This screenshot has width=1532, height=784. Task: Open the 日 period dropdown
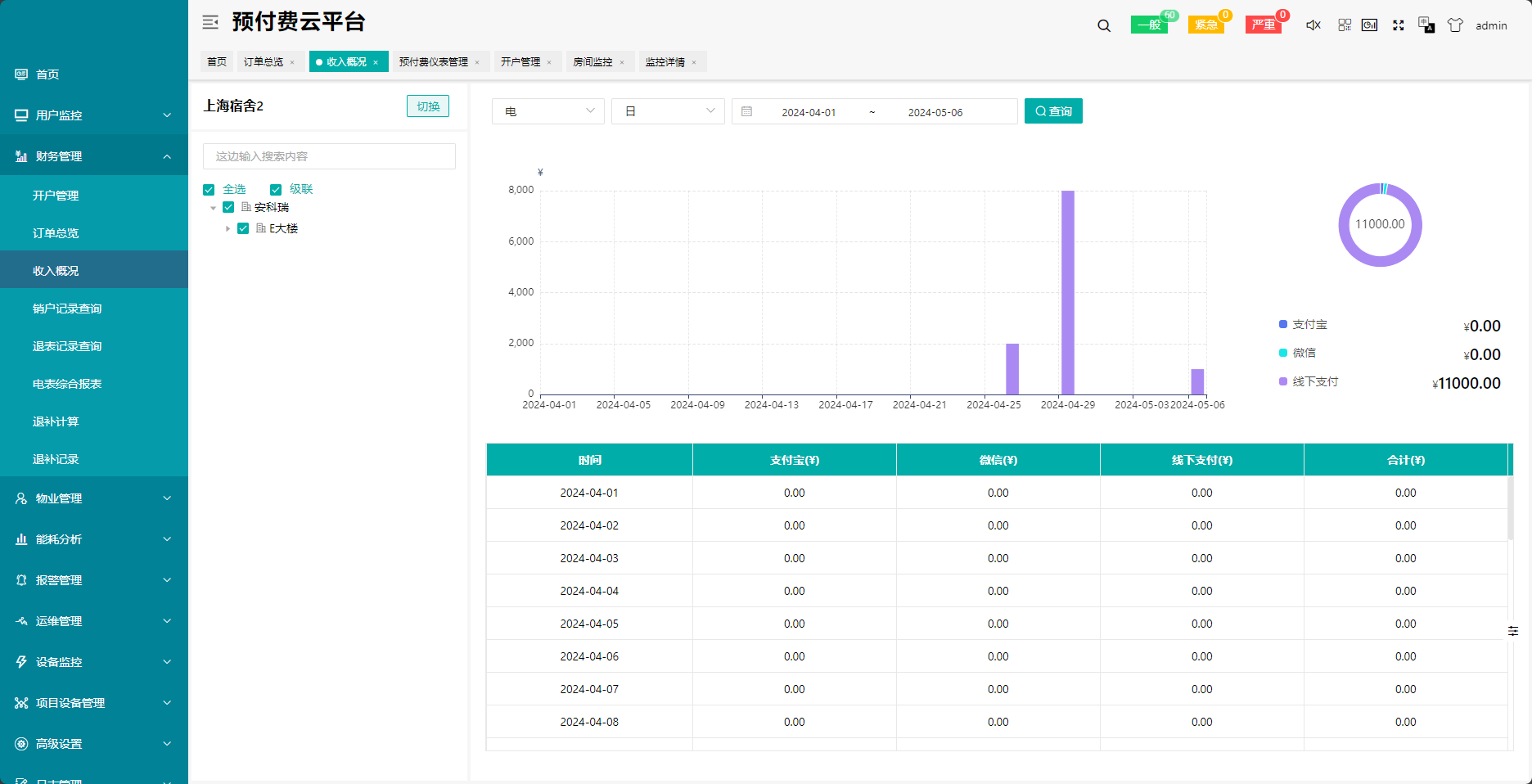(x=668, y=111)
